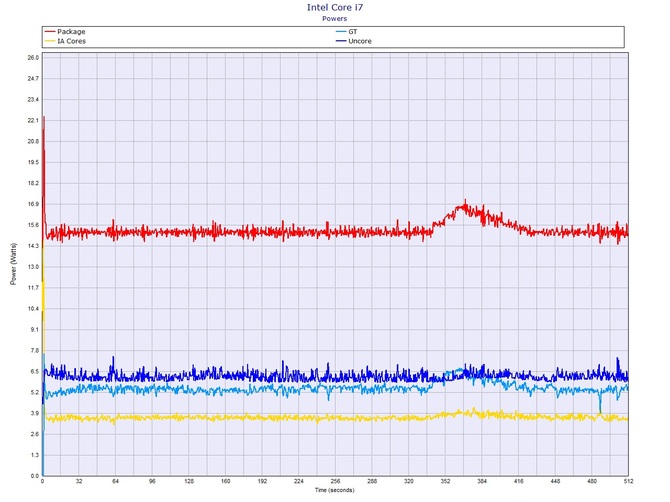Click the Uncore legend entry
This screenshot has height=502, width=670.
point(353,41)
